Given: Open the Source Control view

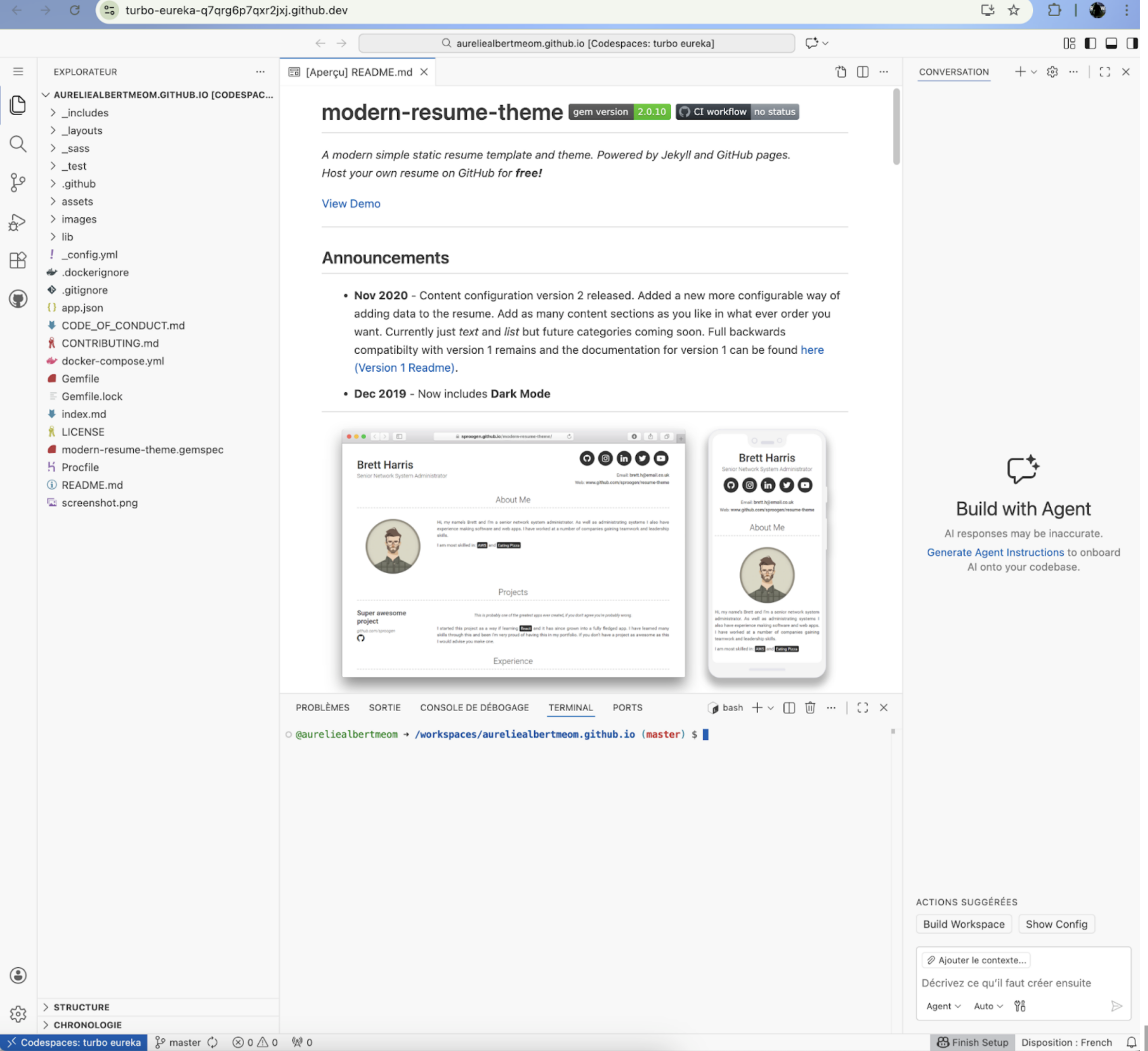Looking at the screenshot, I should pyautogui.click(x=18, y=182).
